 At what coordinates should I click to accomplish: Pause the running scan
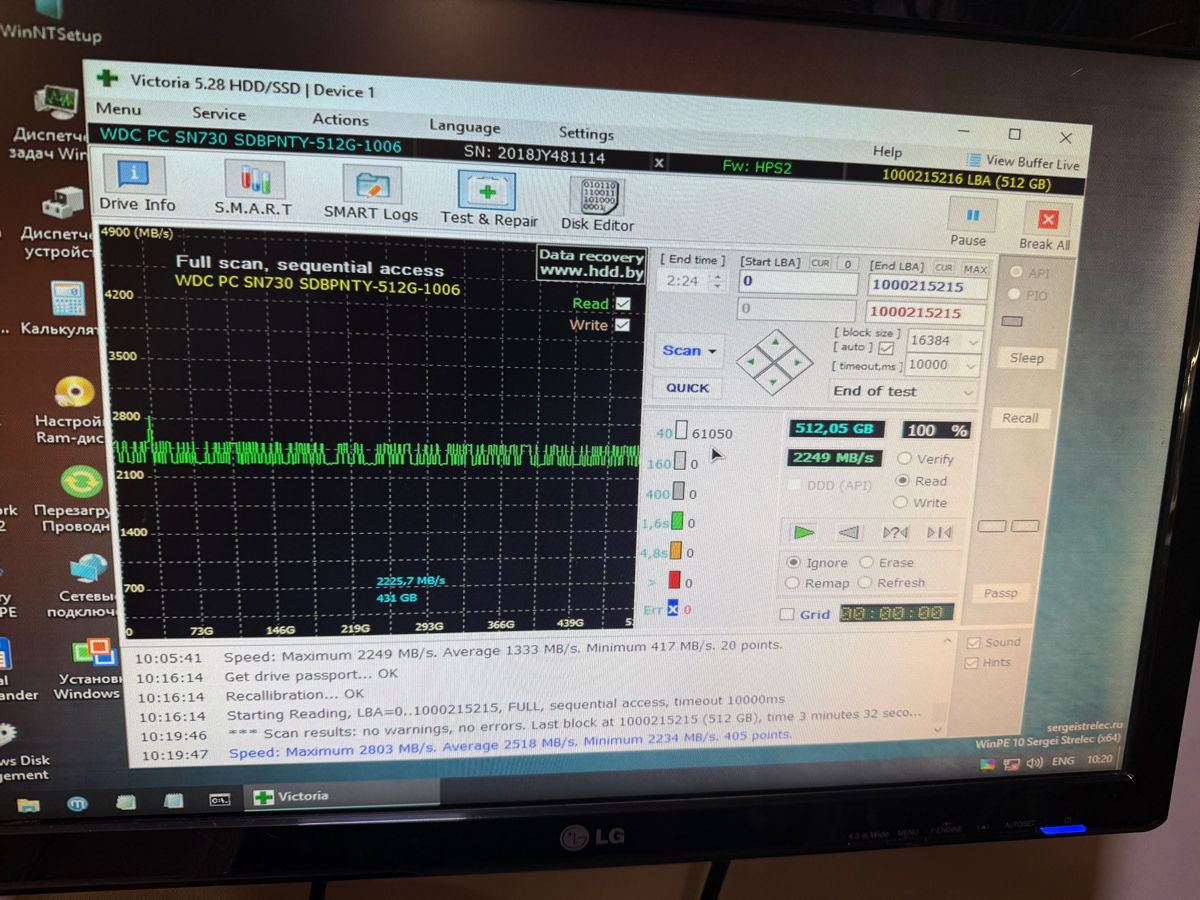(968, 224)
